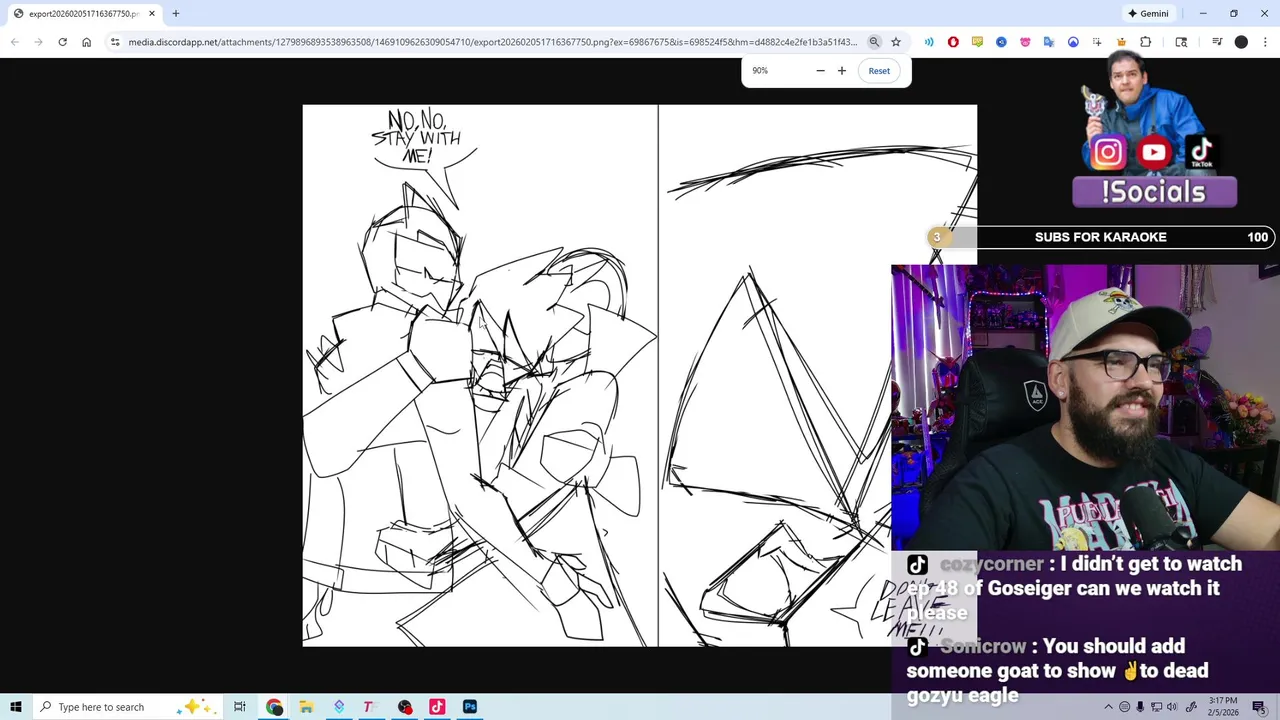Bookmark this page with the star icon
The width and height of the screenshot is (1280, 720).
(896, 42)
